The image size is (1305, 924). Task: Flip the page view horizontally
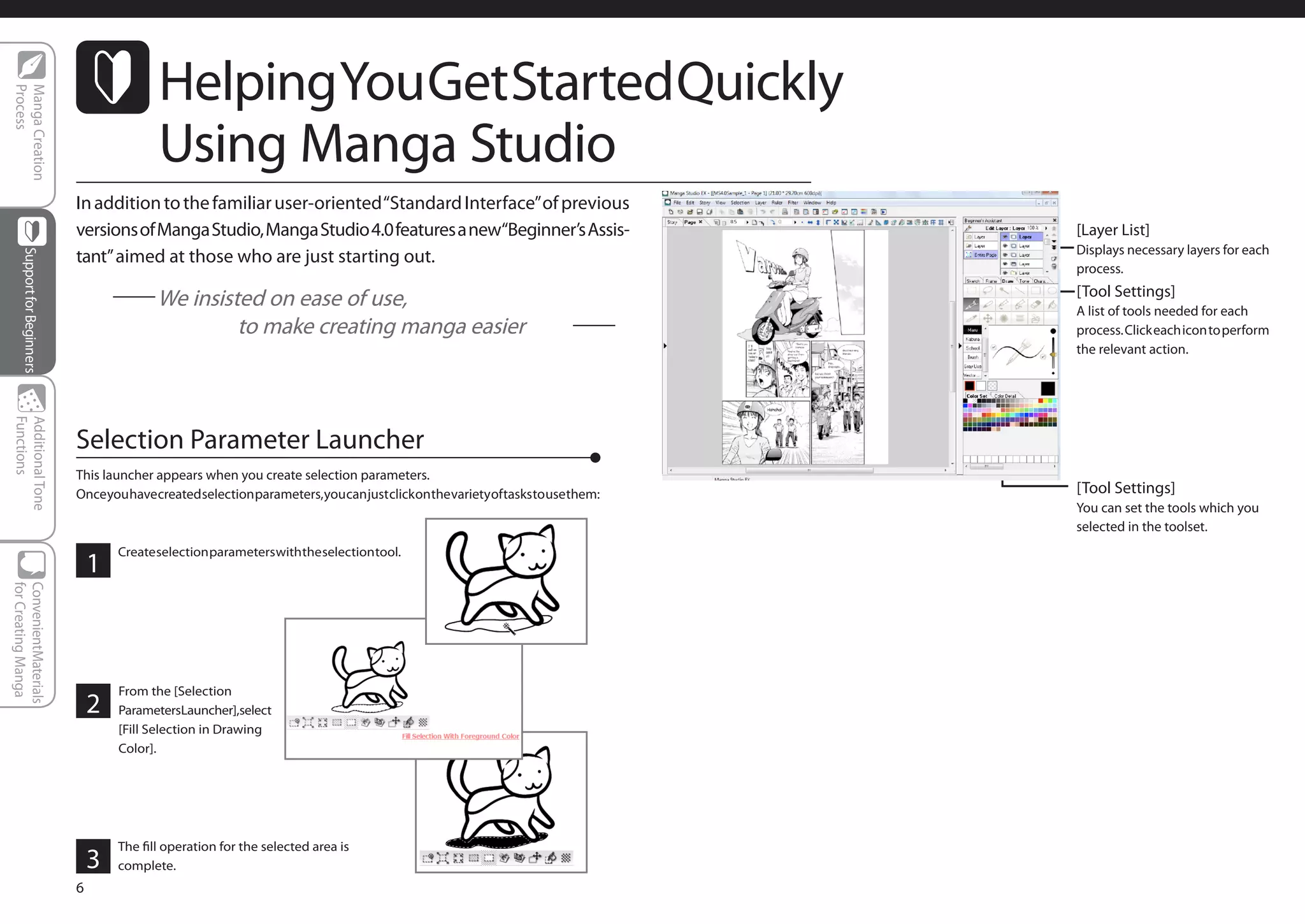810,222
